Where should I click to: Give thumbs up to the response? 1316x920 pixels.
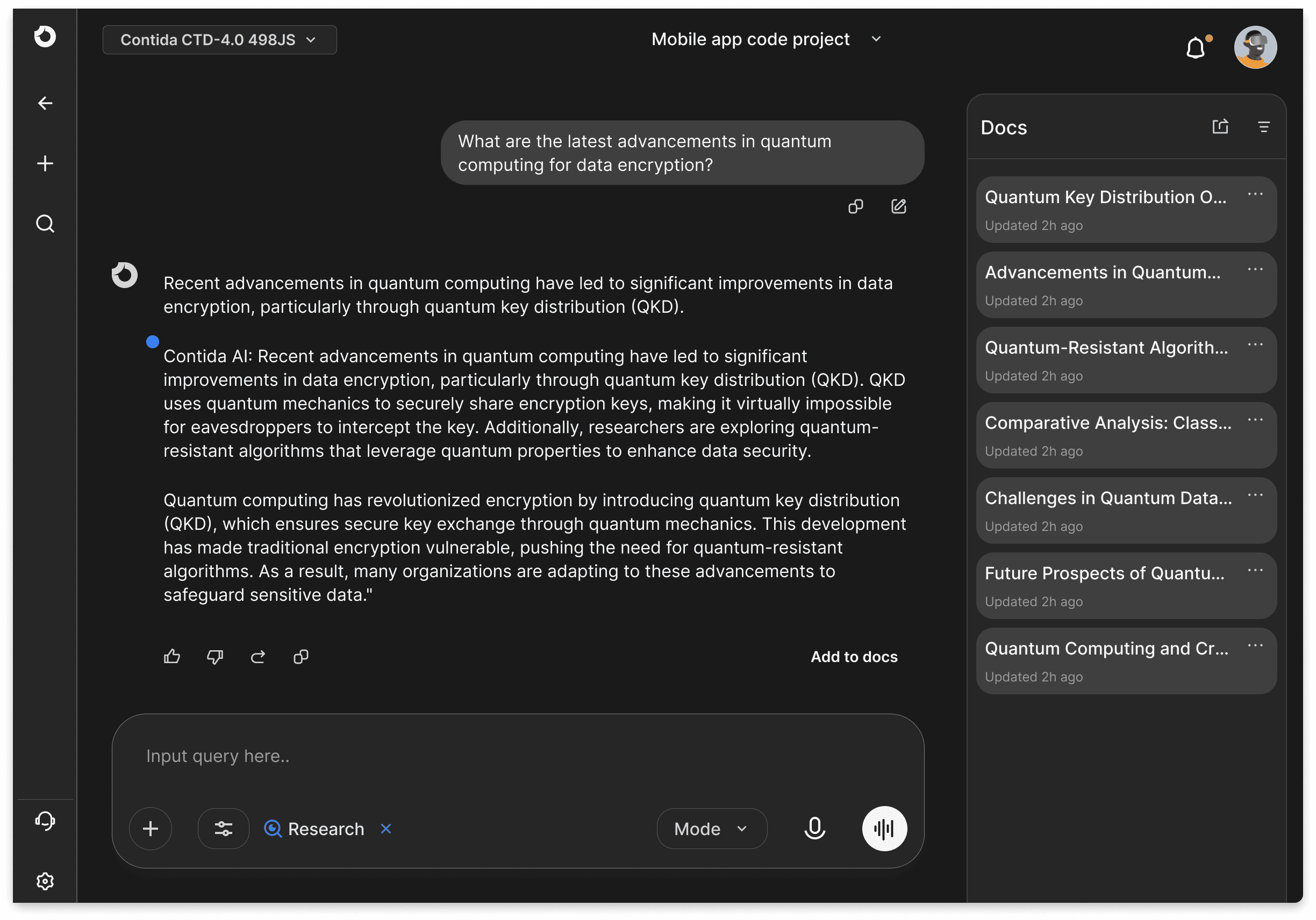[x=172, y=657]
